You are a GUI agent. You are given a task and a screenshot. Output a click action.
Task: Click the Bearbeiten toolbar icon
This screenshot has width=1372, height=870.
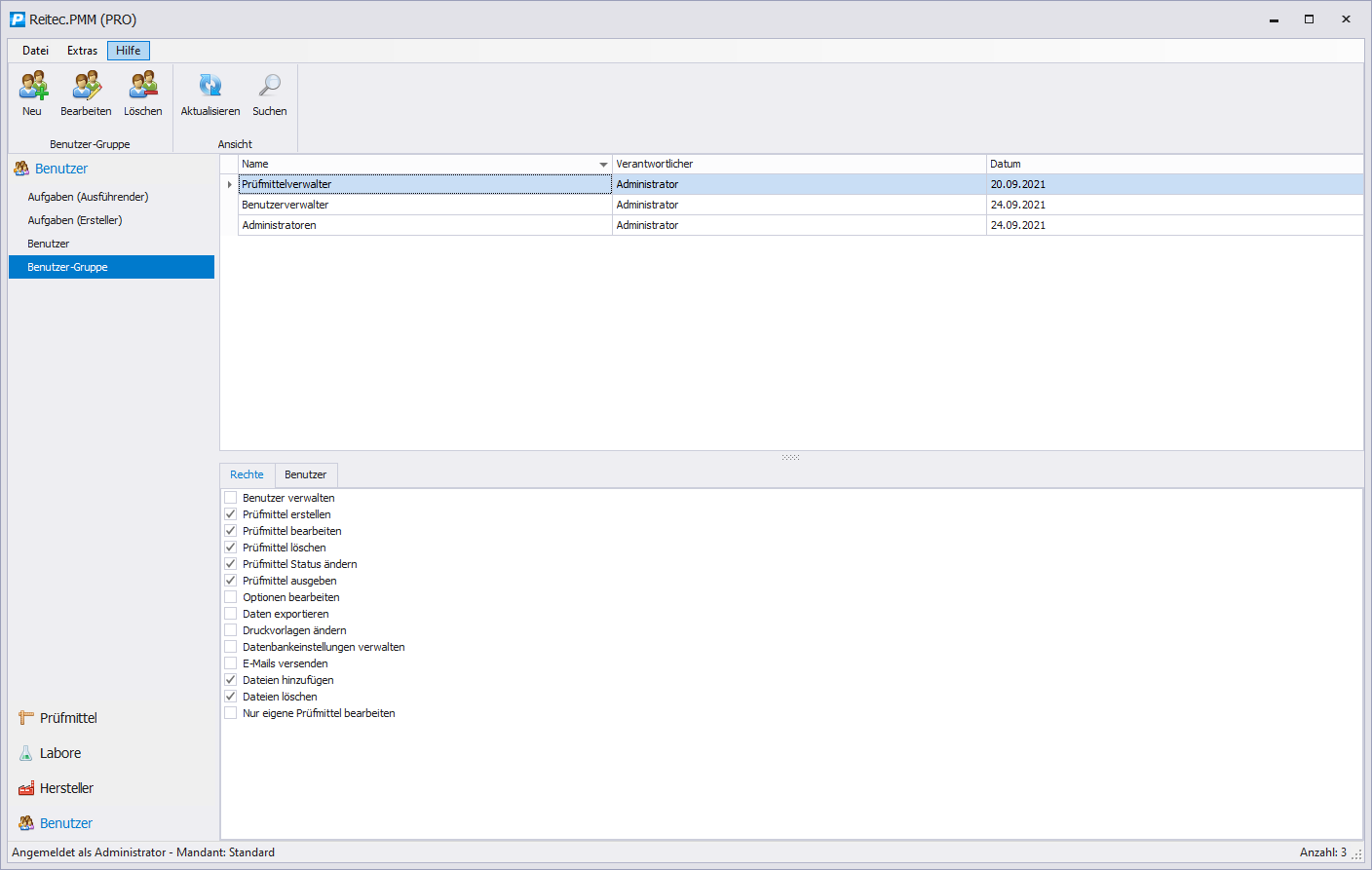(86, 88)
